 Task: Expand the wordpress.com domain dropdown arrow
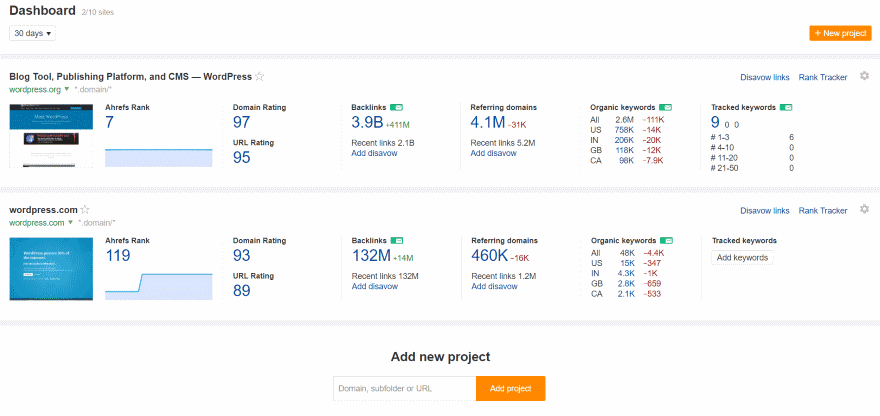click(x=69, y=223)
